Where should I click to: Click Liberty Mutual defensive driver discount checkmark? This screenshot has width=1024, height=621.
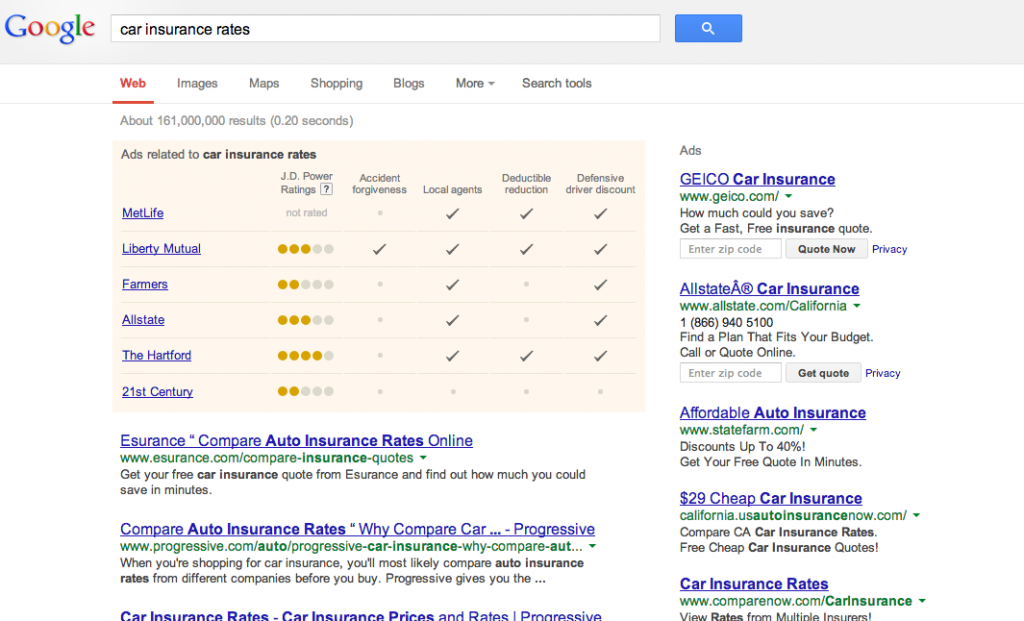pos(601,249)
